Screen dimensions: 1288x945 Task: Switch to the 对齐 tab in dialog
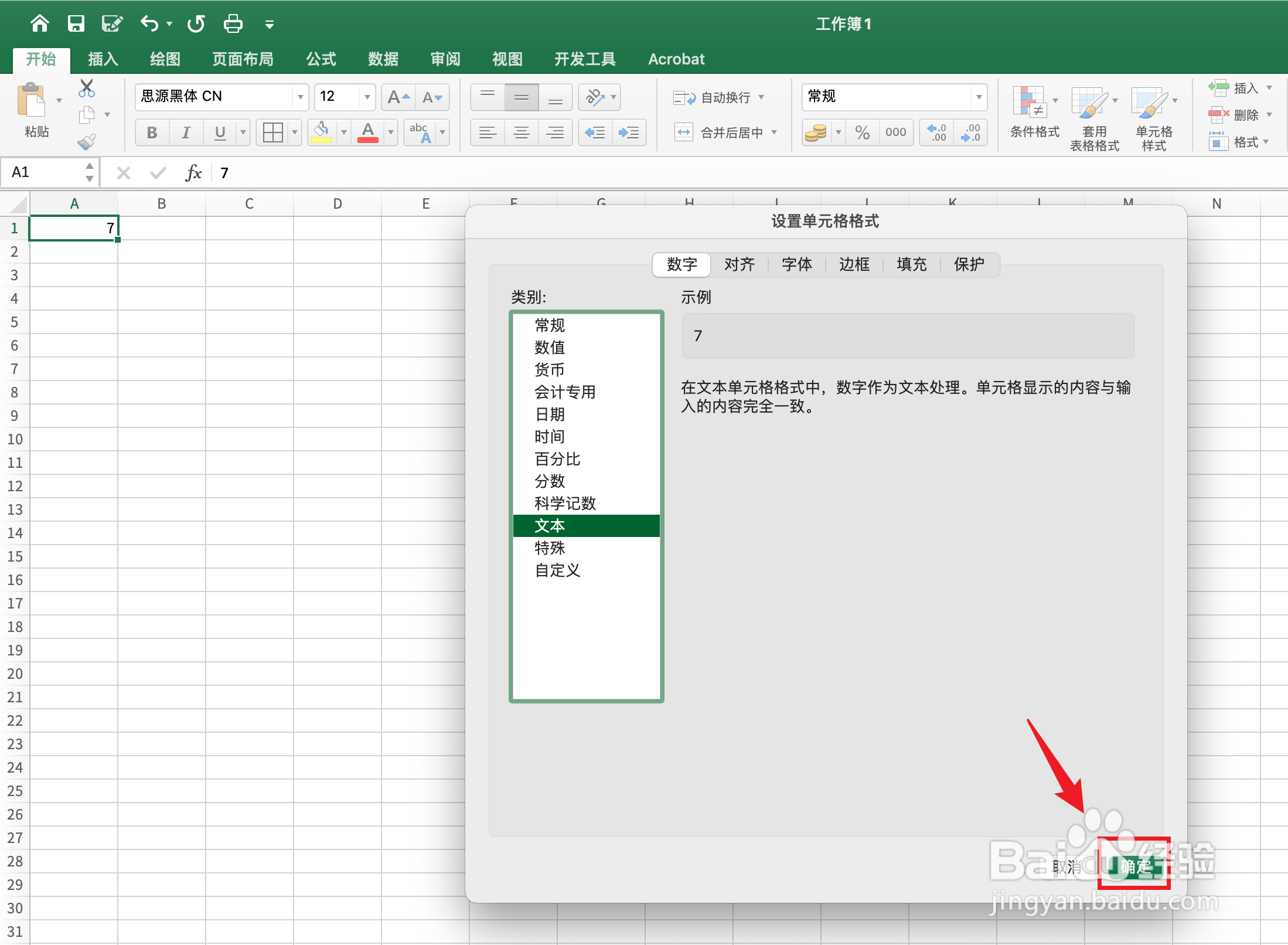tap(739, 264)
